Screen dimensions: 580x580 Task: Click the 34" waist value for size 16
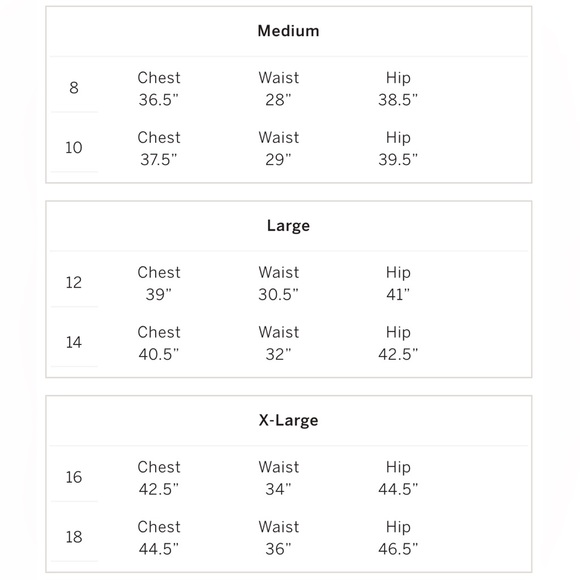(278, 489)
